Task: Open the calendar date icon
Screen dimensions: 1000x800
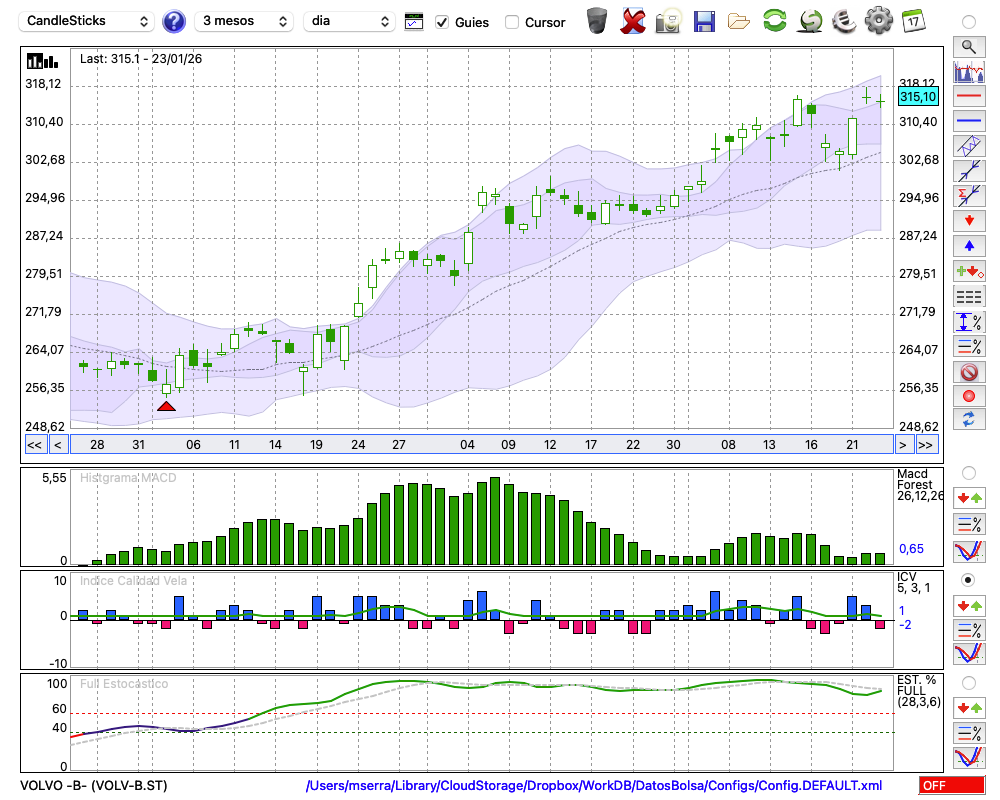Action: pos(912,20)
